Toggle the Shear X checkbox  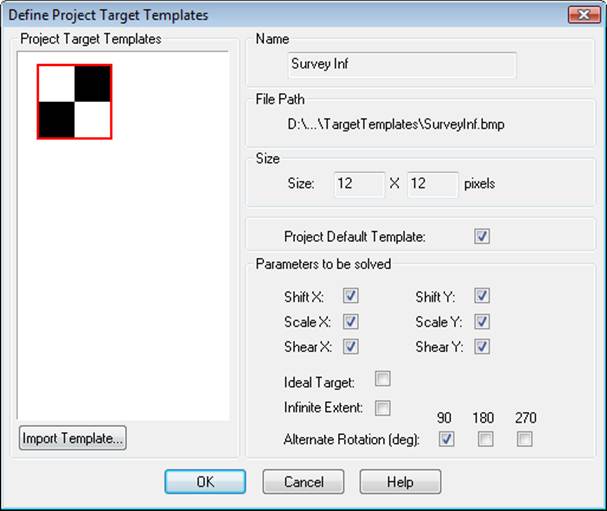point(350,347)
